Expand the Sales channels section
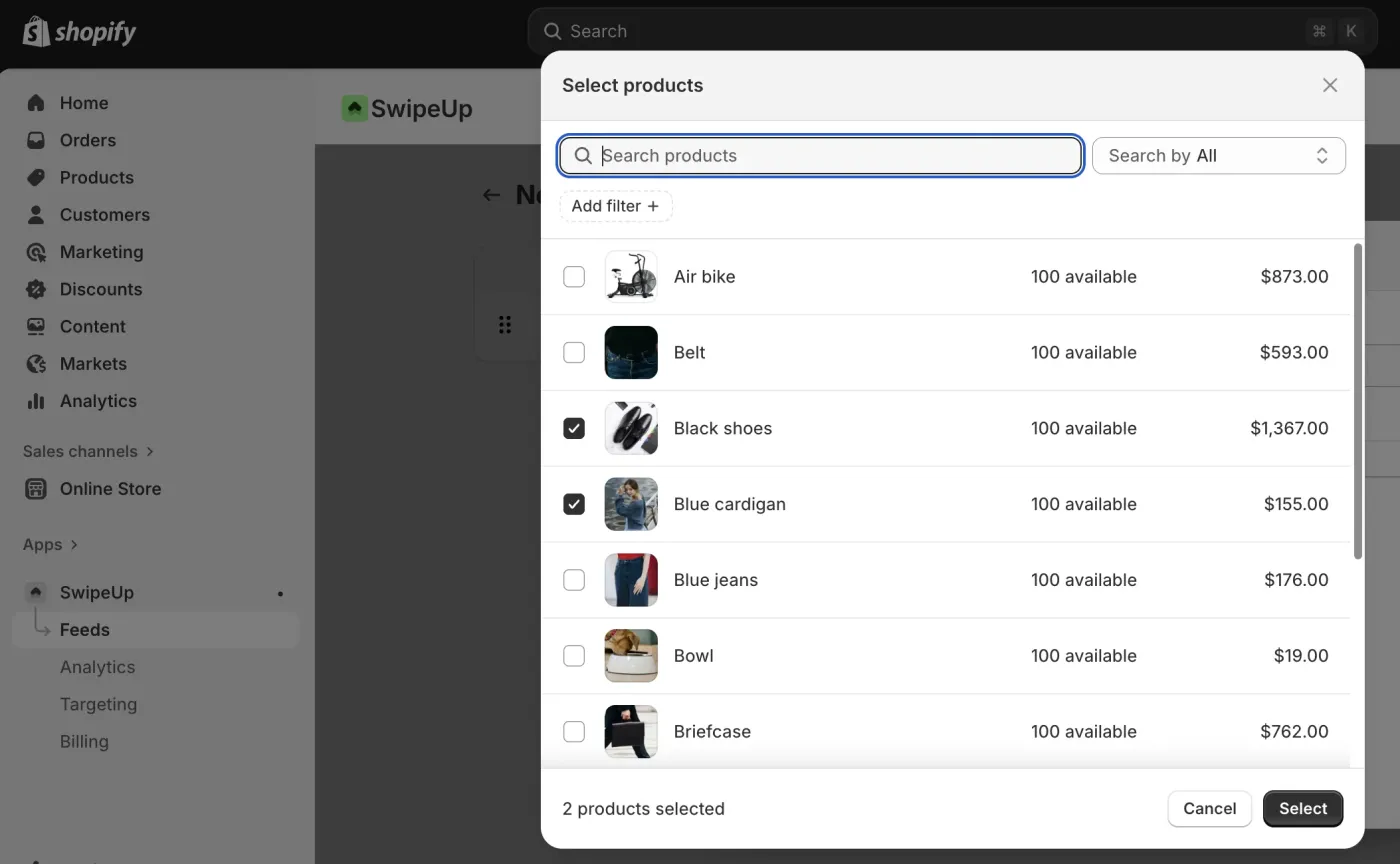The width and height of the screenshot is (1400, 864). pos(88,451)
